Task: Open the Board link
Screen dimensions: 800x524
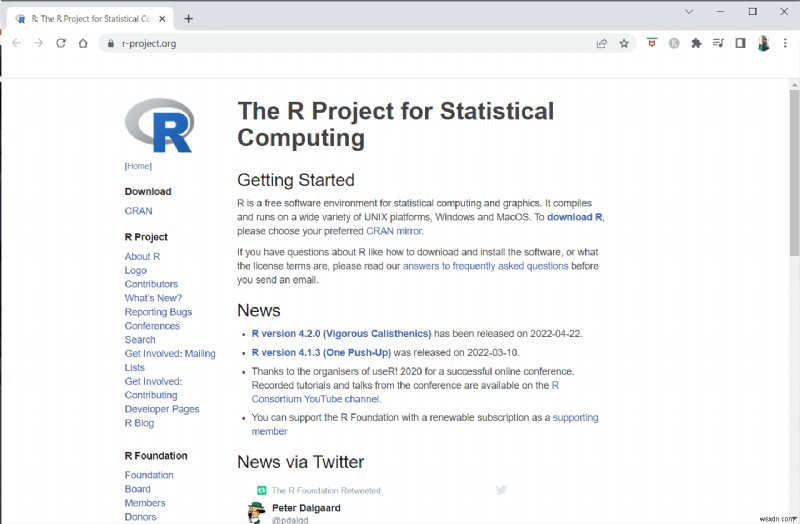Action: click(x=137, y=489)
